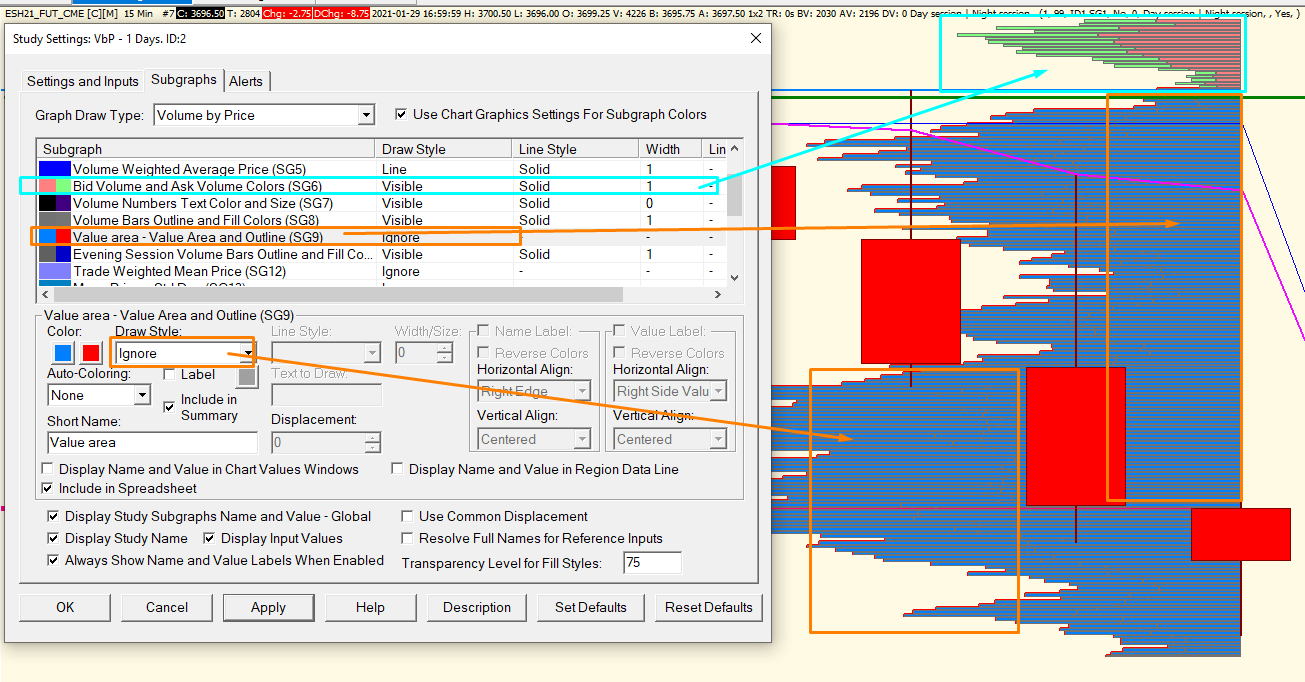
Task: Click the color swatch of Trade Weighted Mean Price row
Action: (x=54, y=271)
